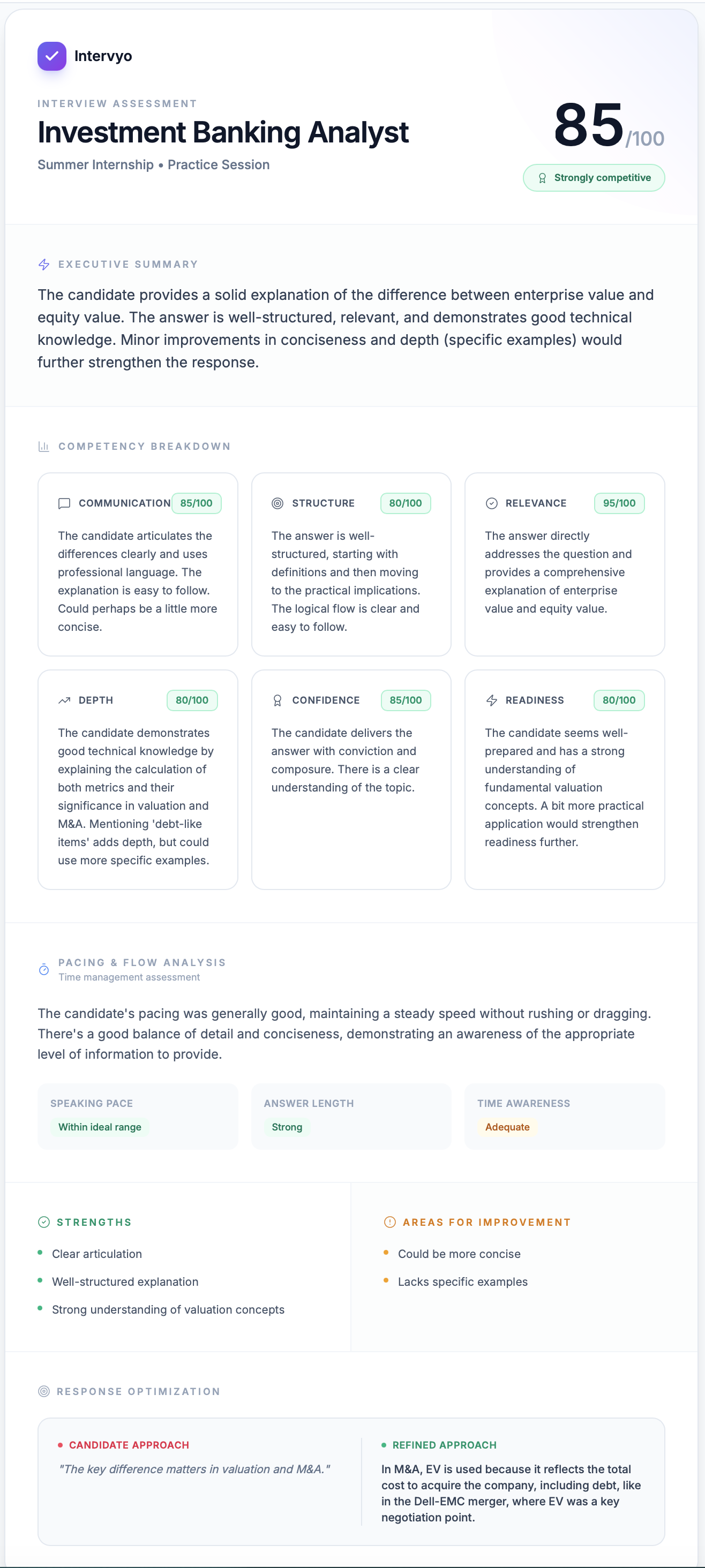Toggle the Strongly competitive badge
This screenshot has height=1568, width=705.
594,178
